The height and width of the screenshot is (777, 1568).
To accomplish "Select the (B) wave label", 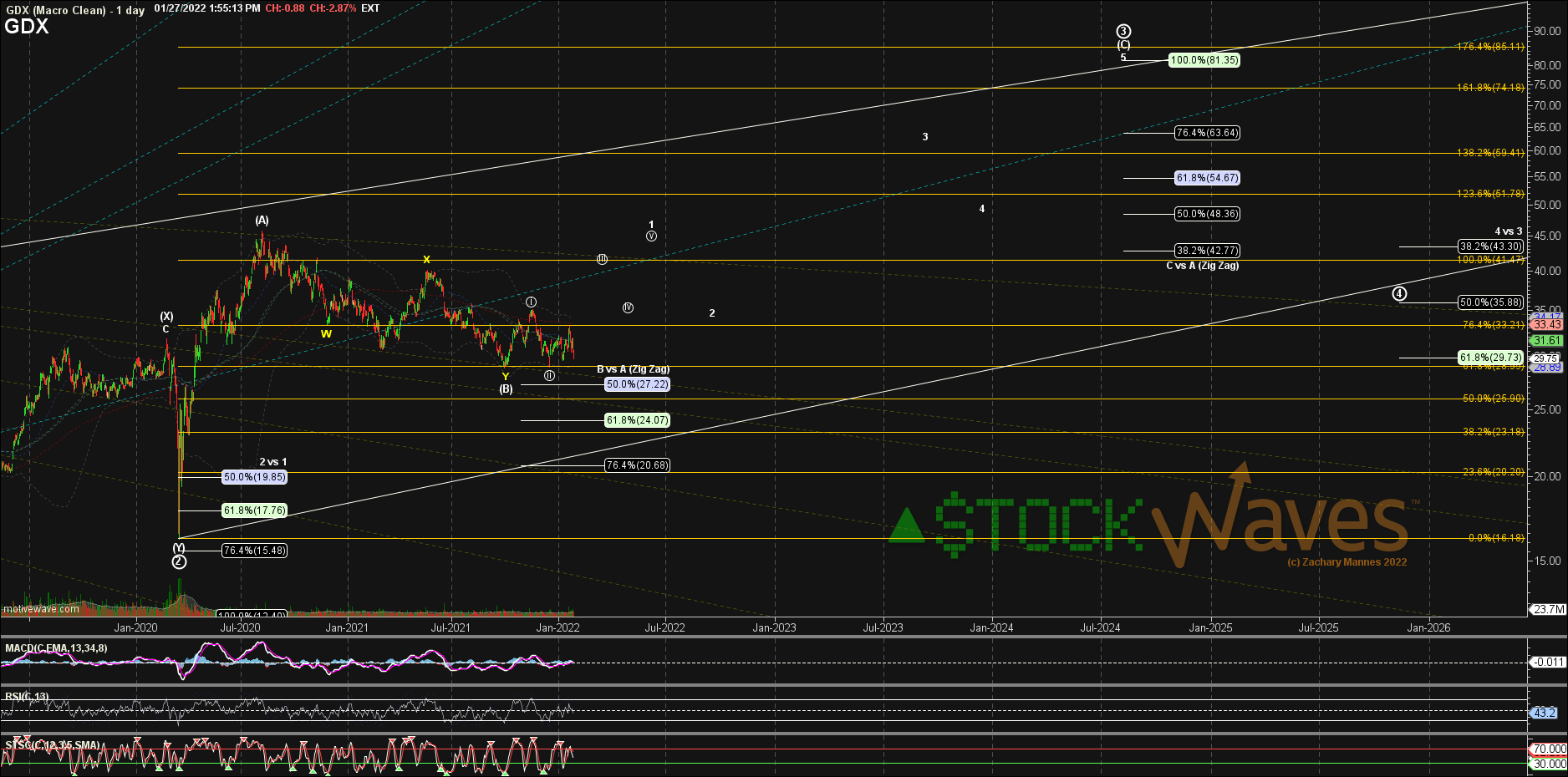I will tap(507, 389).
